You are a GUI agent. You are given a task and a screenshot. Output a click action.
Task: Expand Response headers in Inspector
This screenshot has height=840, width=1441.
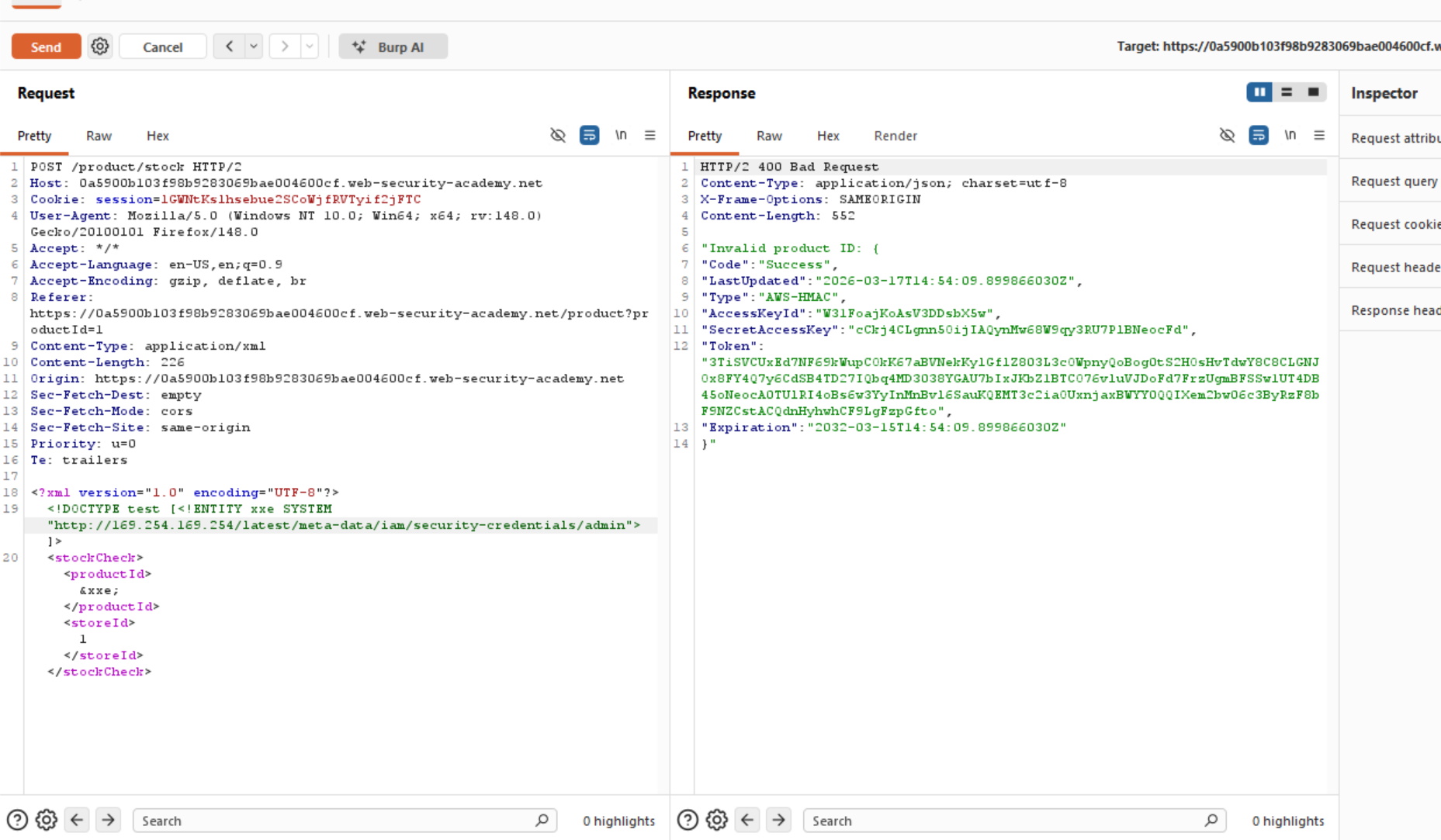tap(1394, 310)
